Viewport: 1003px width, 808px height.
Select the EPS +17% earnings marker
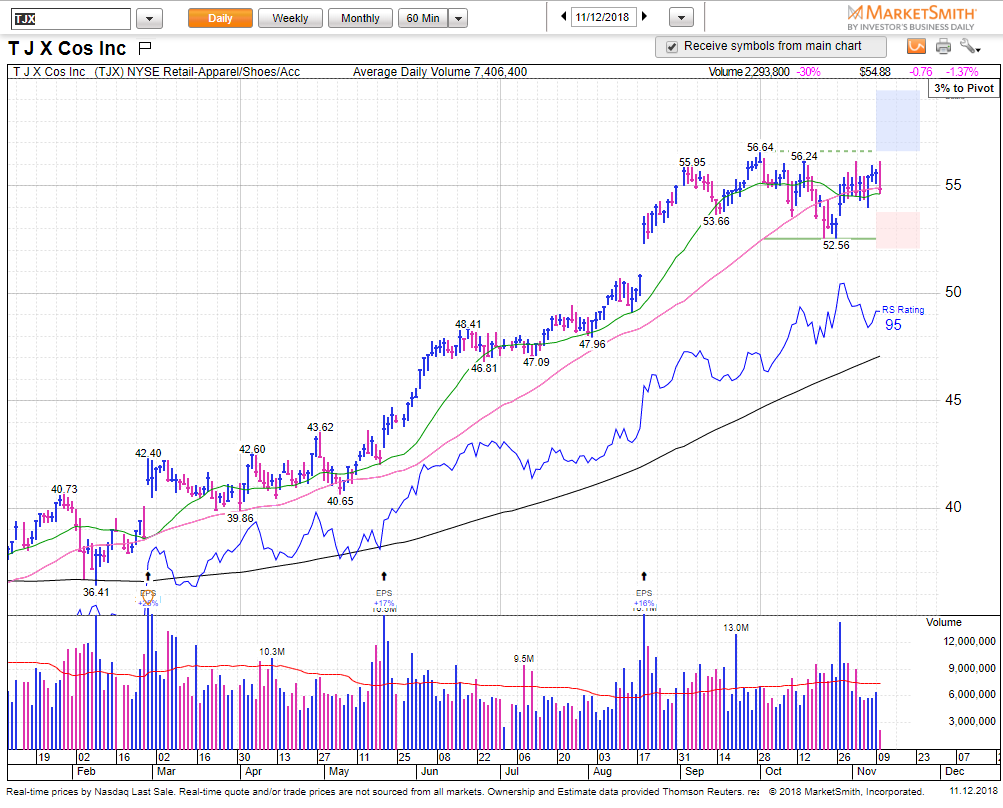tap(384, 598)
